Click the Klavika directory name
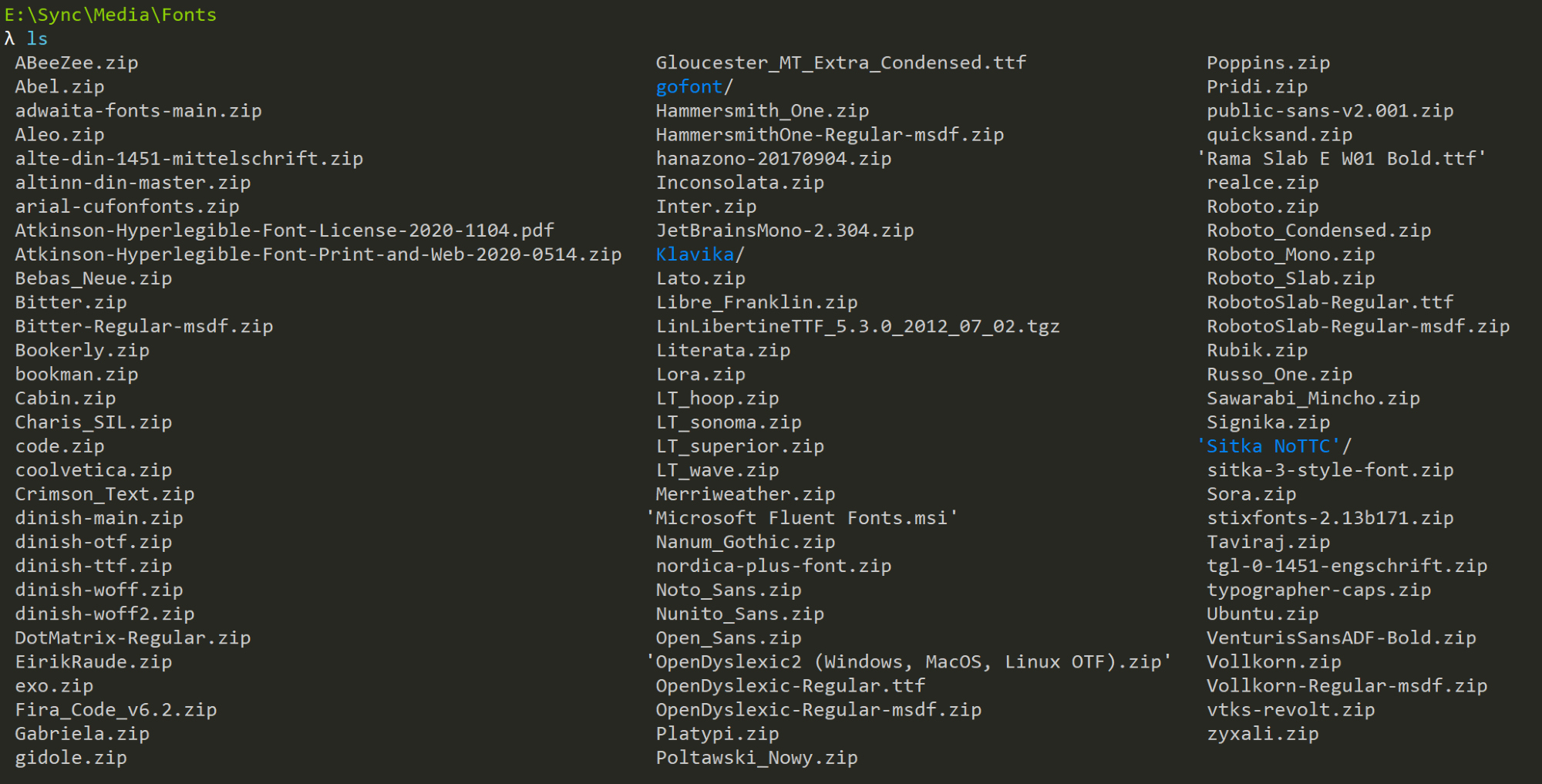The width and height of the screenshot is (1542, 784). pos(695,254)
